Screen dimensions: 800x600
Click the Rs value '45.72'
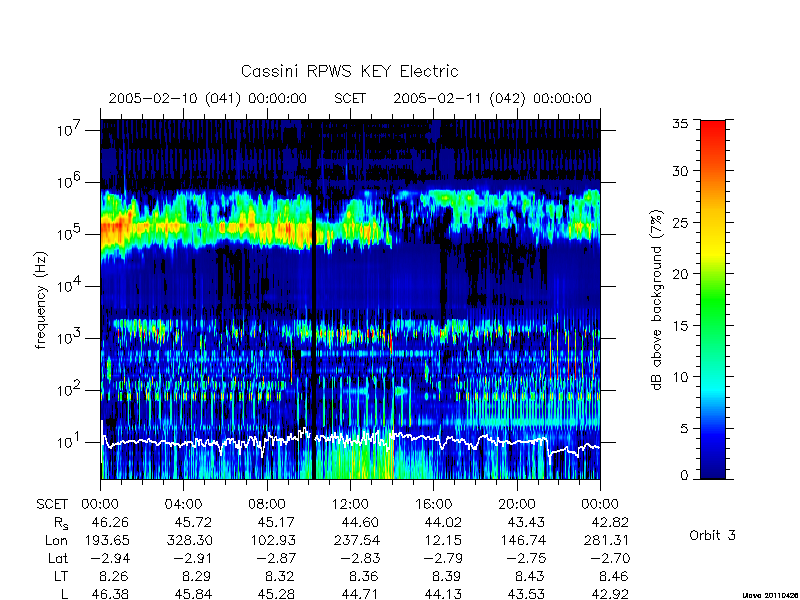click(192, 522)
